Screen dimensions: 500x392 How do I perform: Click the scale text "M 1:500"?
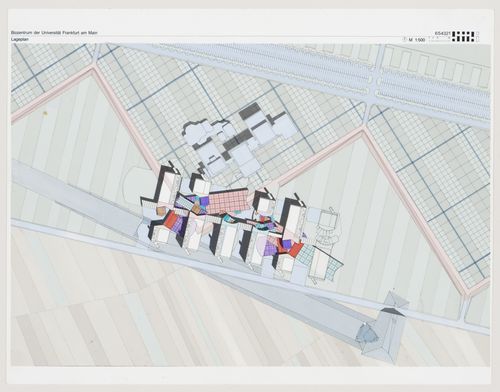click(417, 40)
